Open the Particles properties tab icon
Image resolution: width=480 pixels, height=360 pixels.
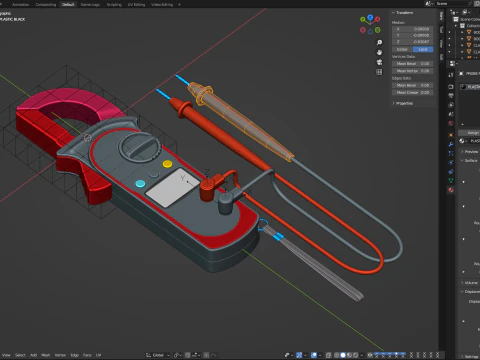(x=451, y=153)
